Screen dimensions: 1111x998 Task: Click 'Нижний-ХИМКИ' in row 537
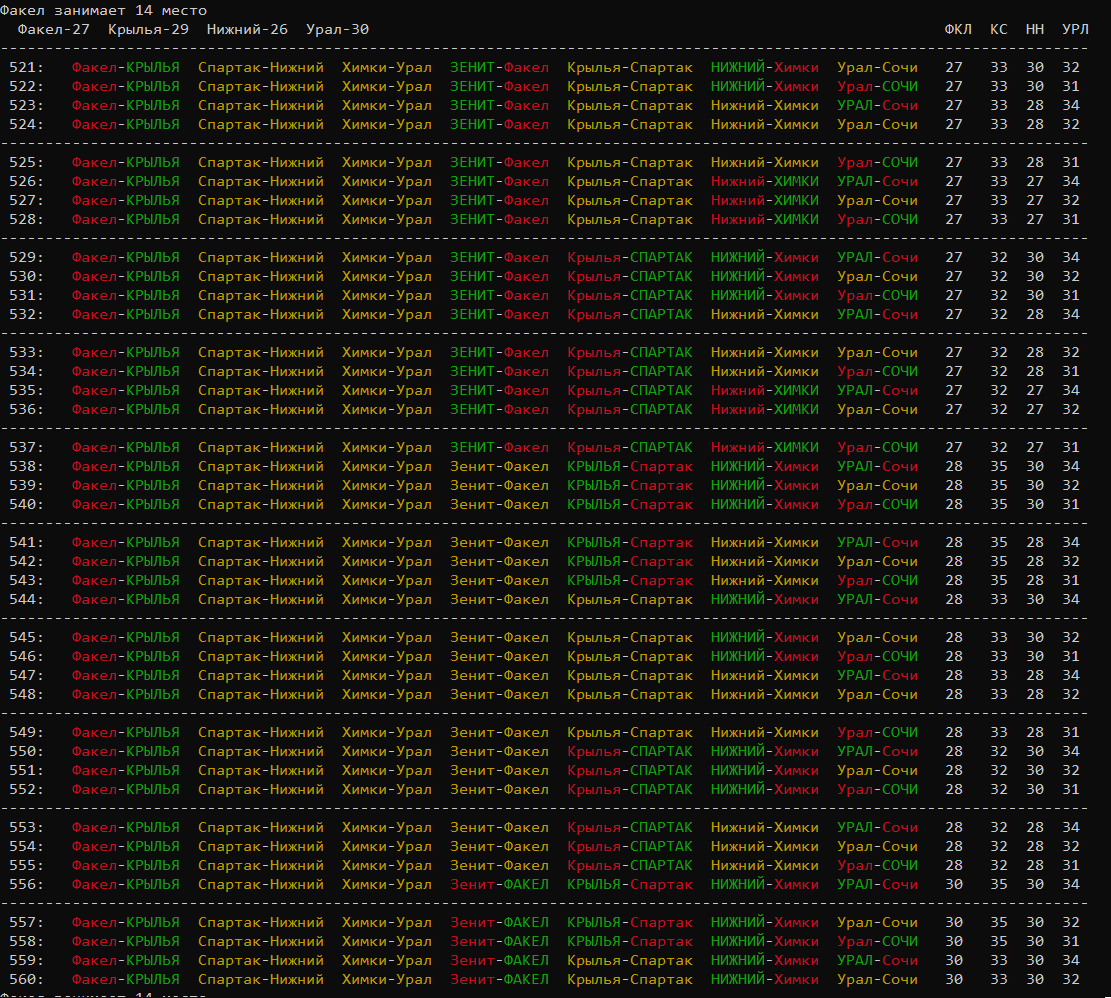(765, 448)
